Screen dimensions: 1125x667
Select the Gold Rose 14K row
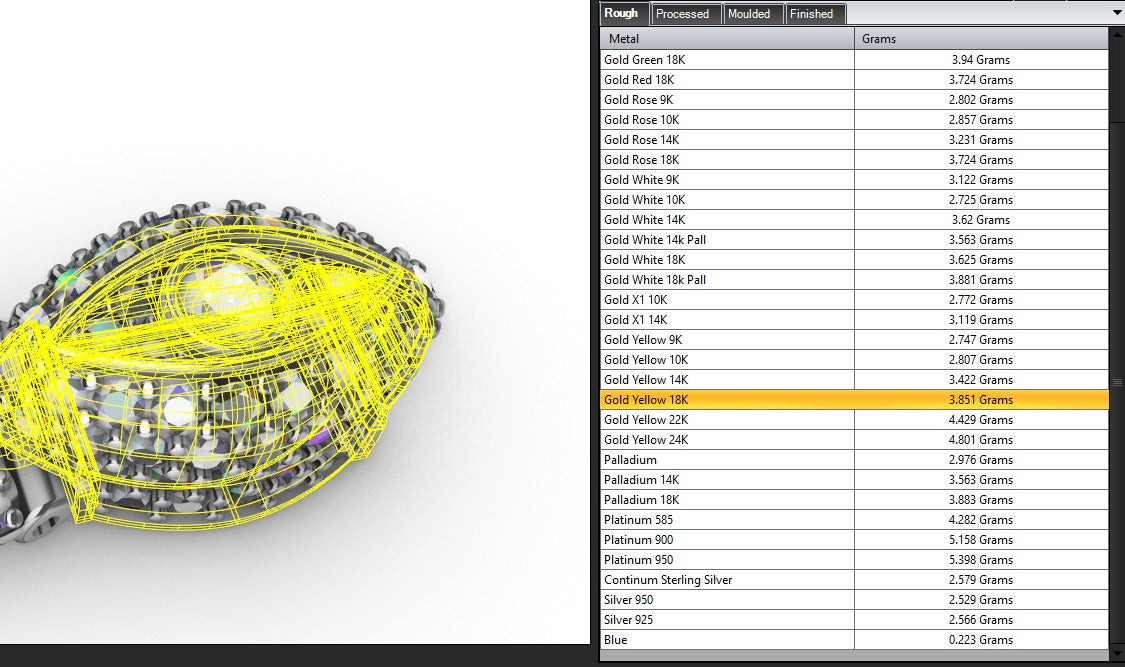click(x=854, y=140)
